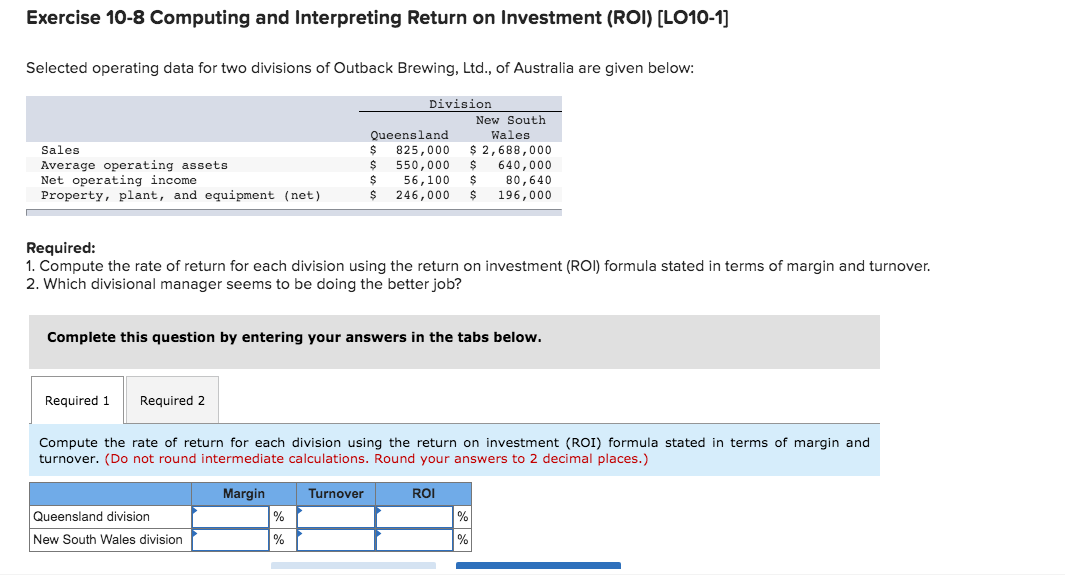
Task: Select the Queensland division row label
Action: (x=91, y=516)
